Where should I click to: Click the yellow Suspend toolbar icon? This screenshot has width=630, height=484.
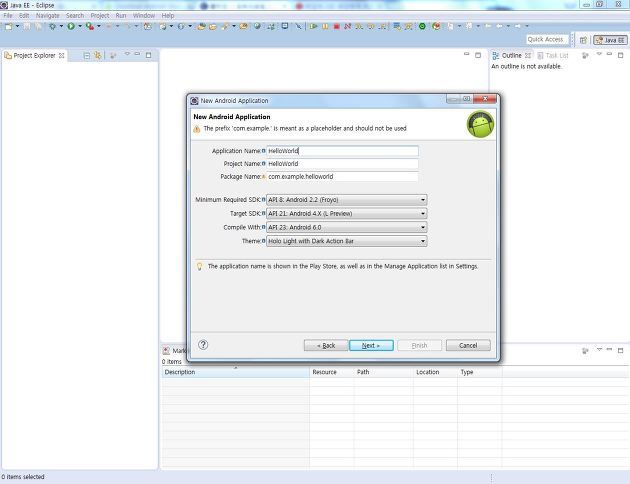325,26
